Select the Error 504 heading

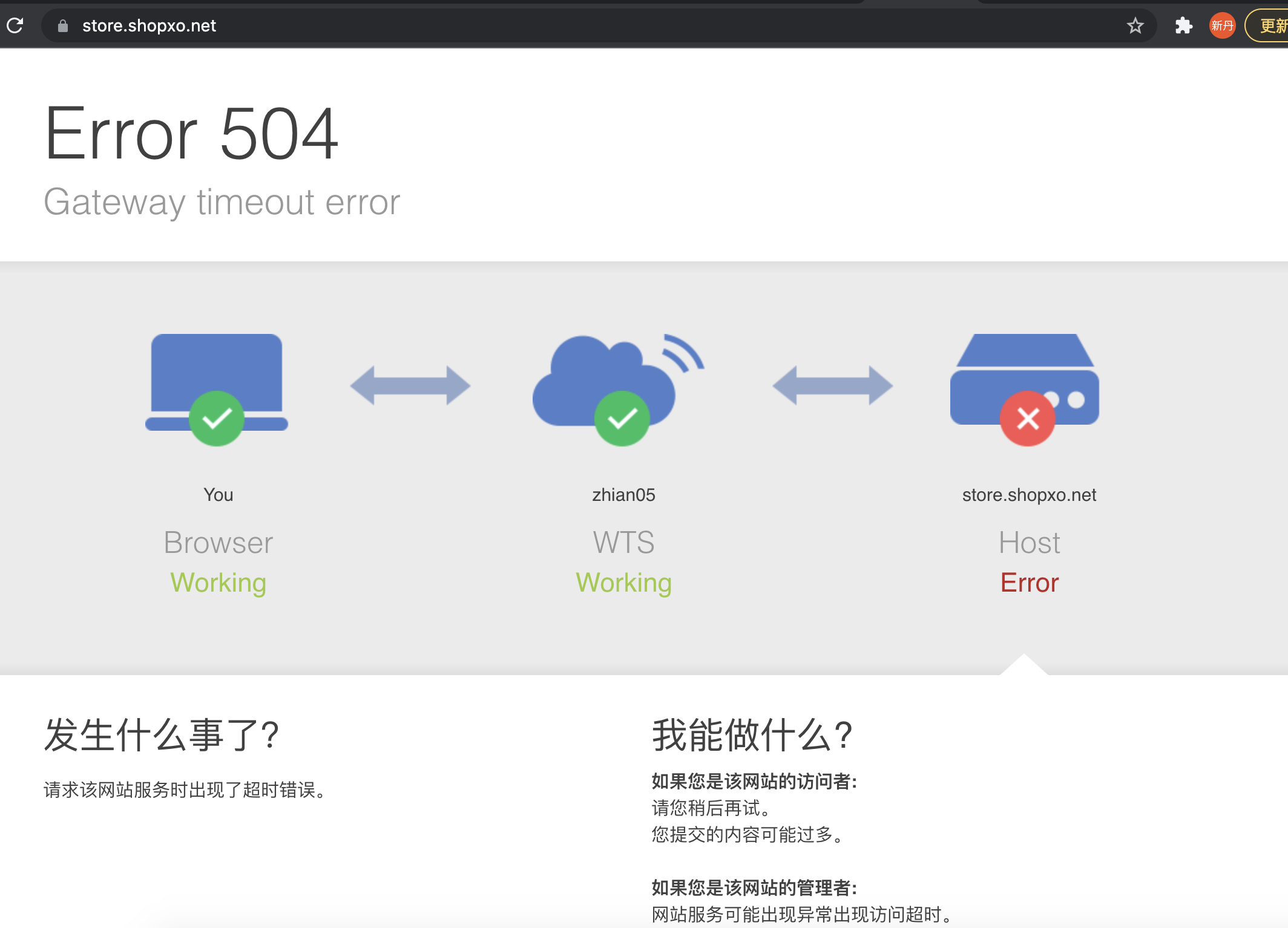[x=191, y=133]
